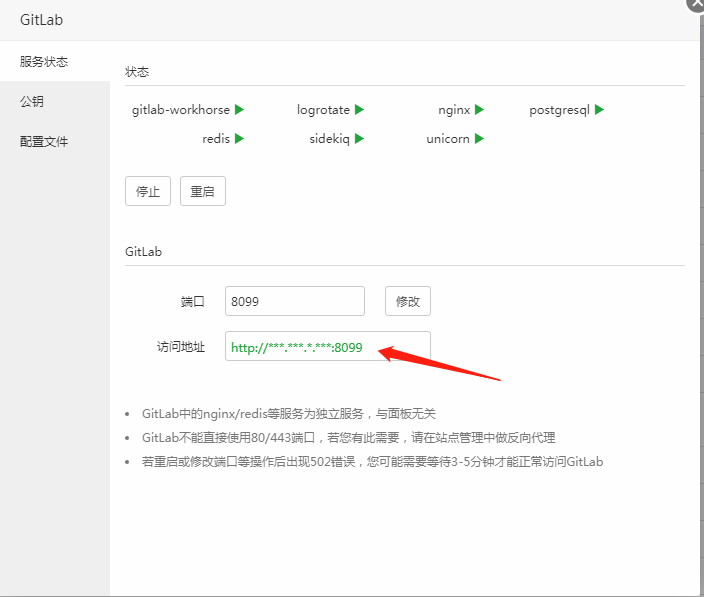Click the note about 80/443 port reverse proxy
The height and width of the screenshot is (597, 704).
point(348,438)
